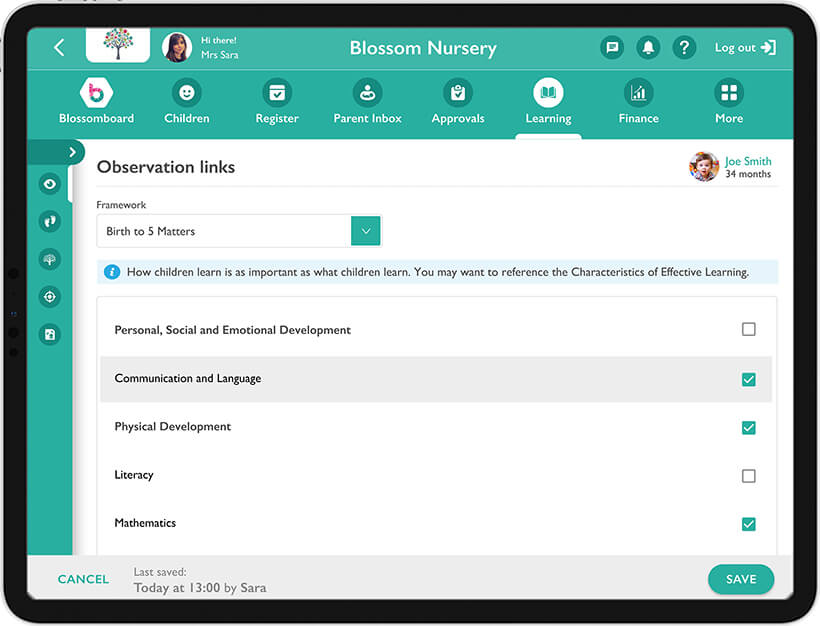820x626 pixels.
Task: Select the tree icon in the left sidebar
Action: [x=49, y=259]
